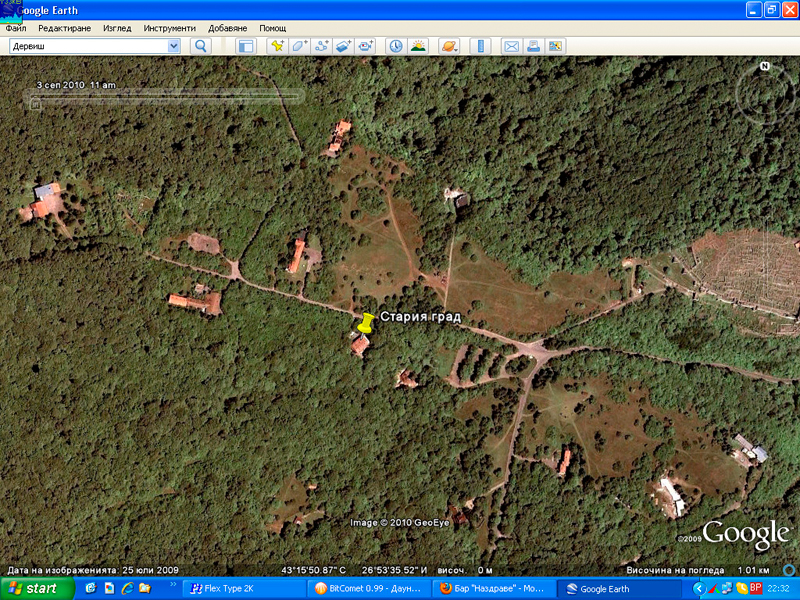Click the search magnifier button
Viewport: 800px width, 600px height.
(x=201, y=46)
